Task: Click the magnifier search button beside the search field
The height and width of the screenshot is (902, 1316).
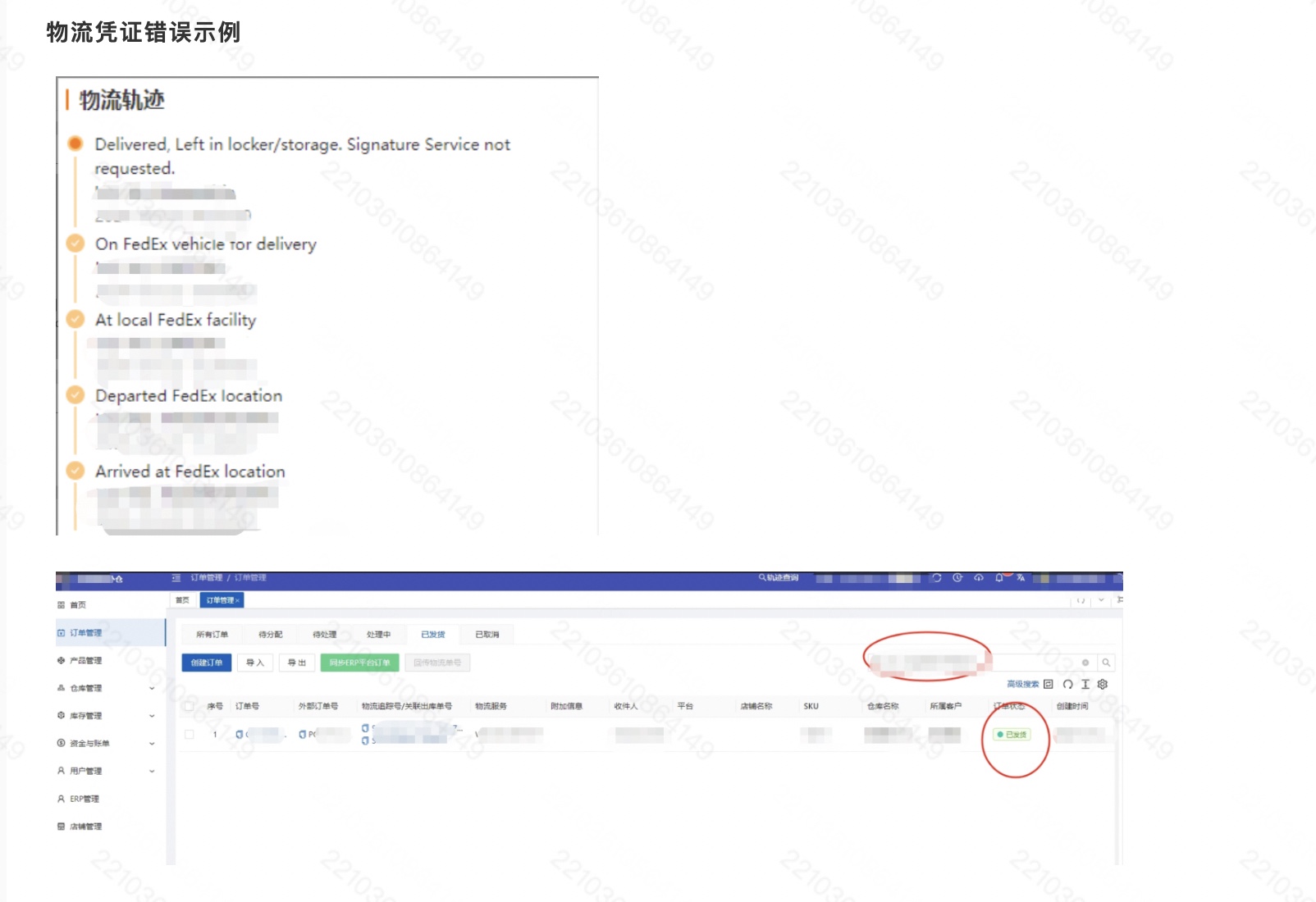Action: (x=1106, y=663)
